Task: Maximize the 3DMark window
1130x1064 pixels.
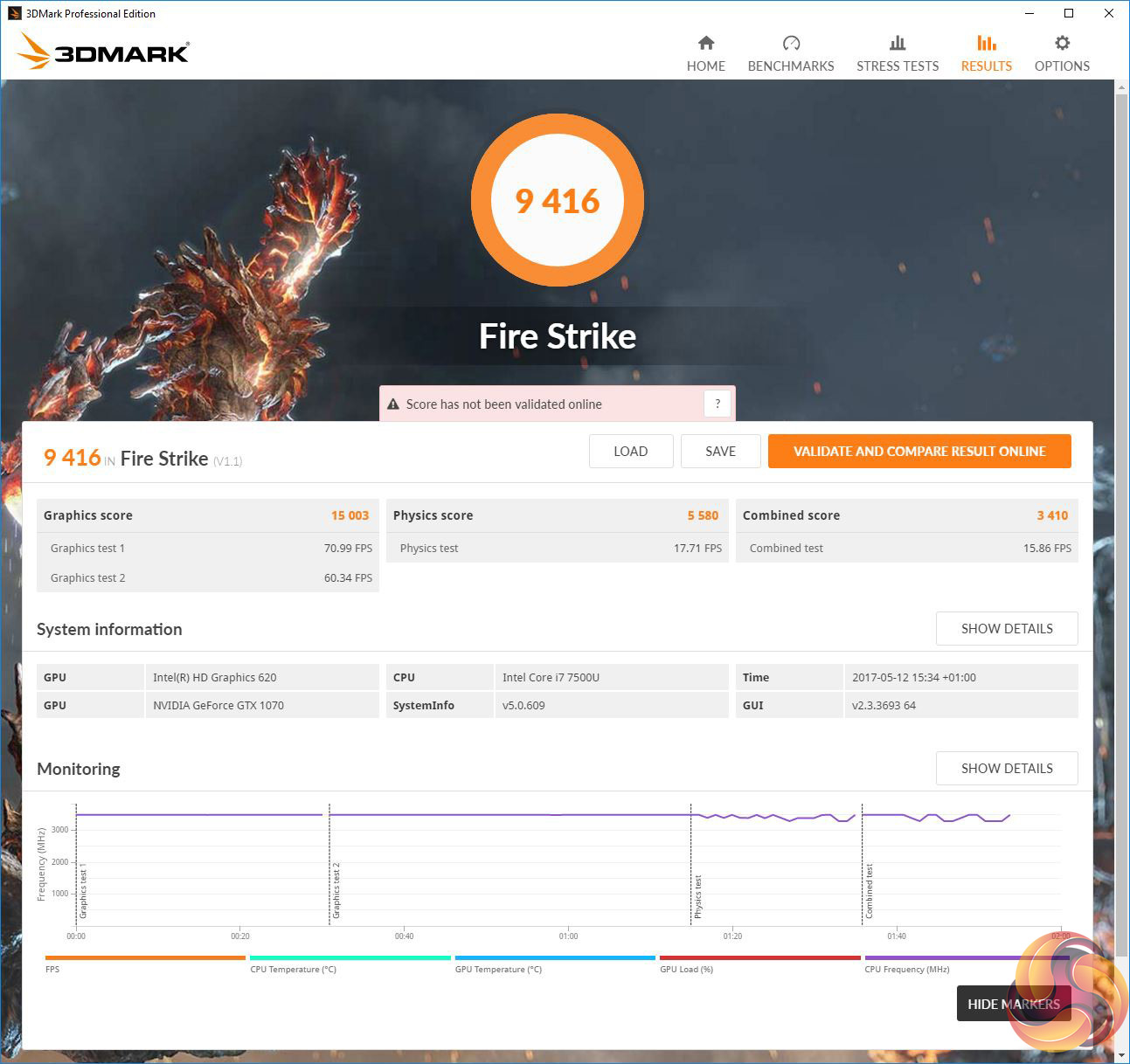Action: click(x=1069, y=13)
